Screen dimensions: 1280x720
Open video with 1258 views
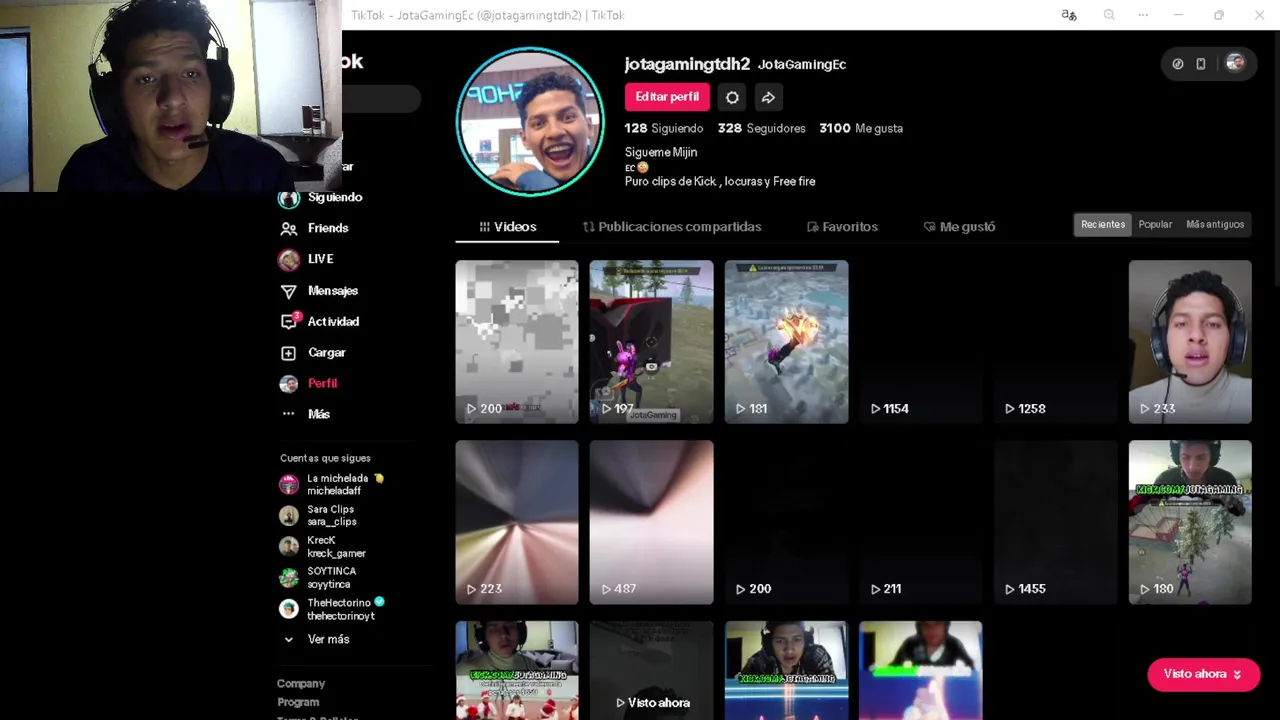pos(1055,342)
